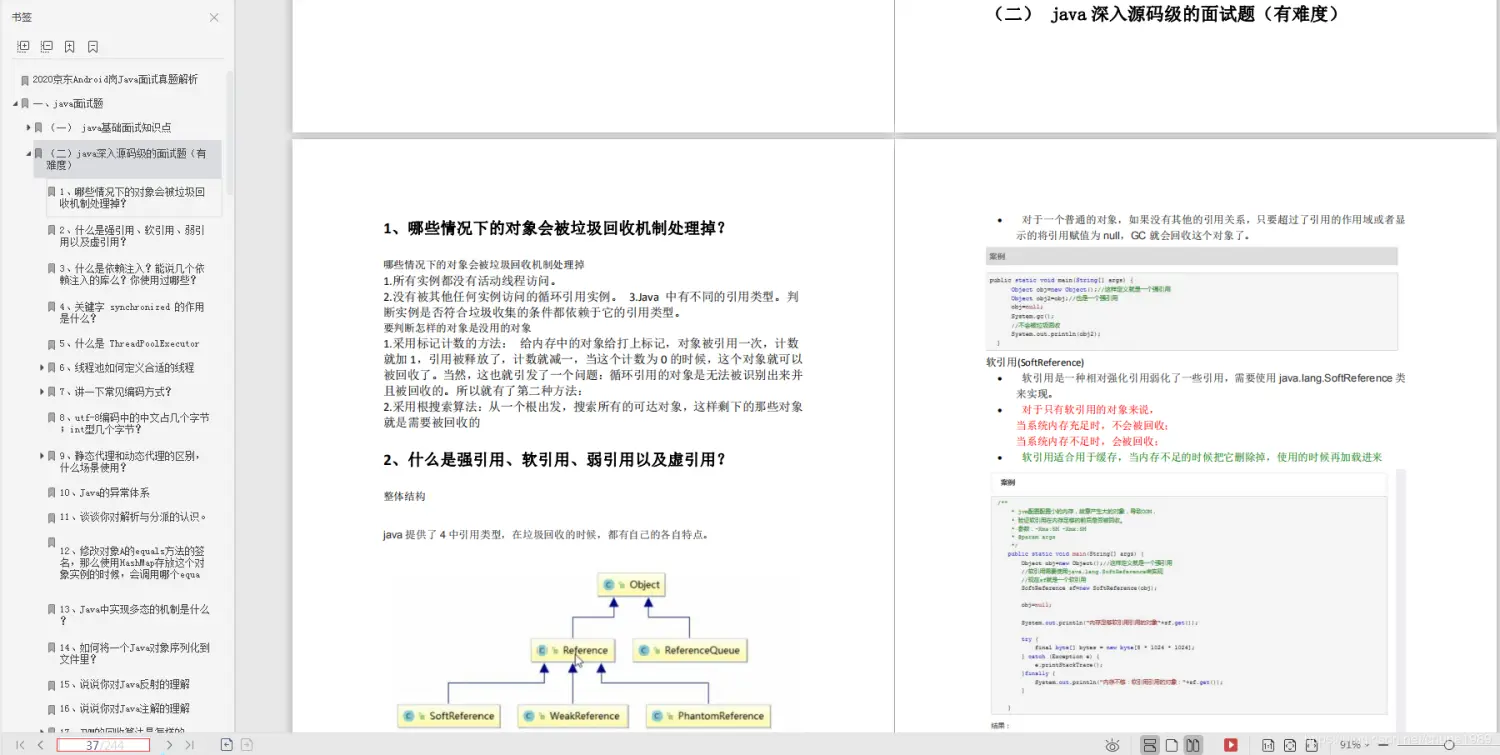This screenshot has width=1500, height=755.
Task: Click heading 2、什么是强引用、软引用、弱引用以及虚引用
Action: 554,460
